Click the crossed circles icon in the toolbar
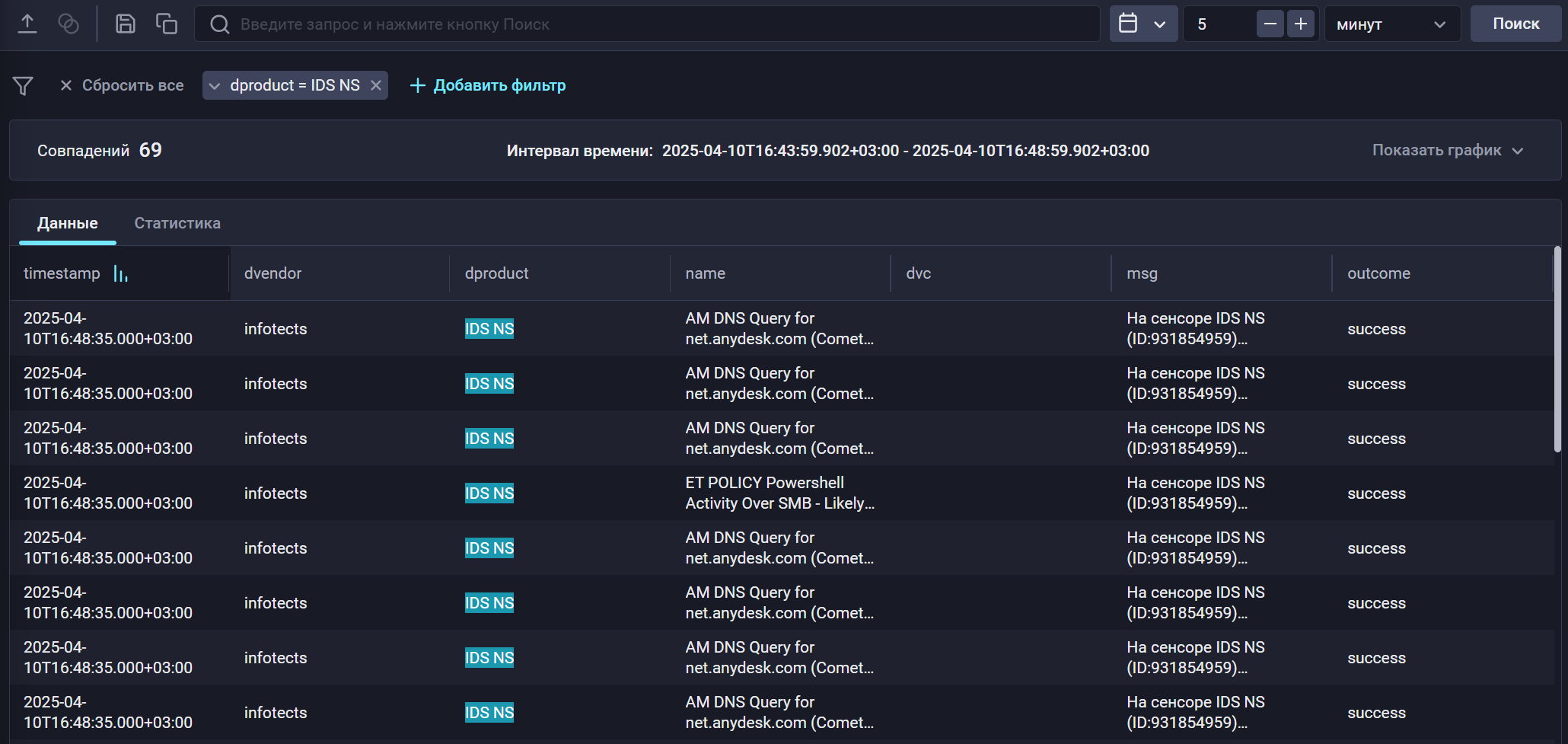The width and height of the screenshot is (1568, 744). coord(69,24)
